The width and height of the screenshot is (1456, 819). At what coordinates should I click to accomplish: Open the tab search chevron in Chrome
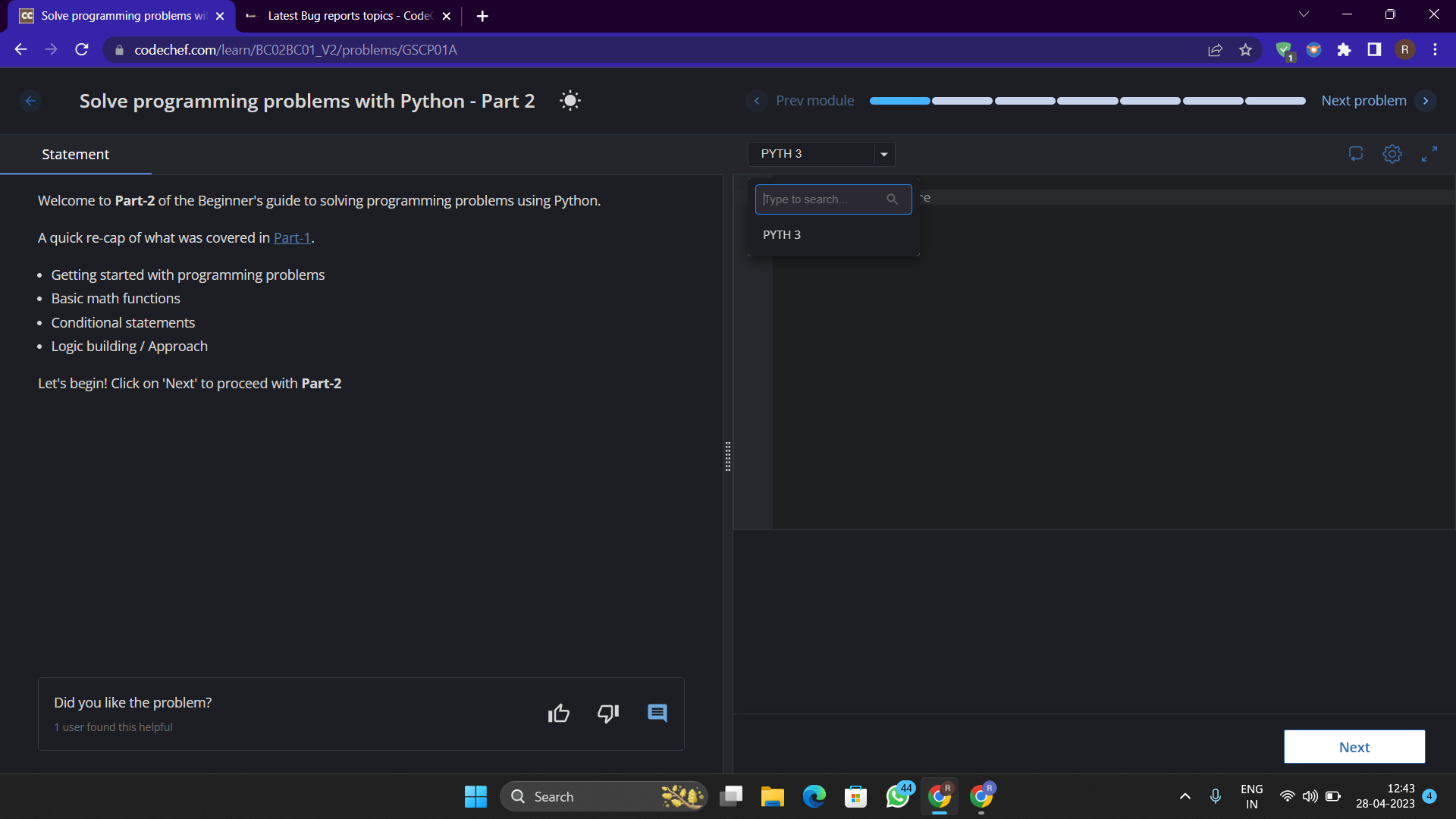pyautogui.click(x=1304, y=15)
